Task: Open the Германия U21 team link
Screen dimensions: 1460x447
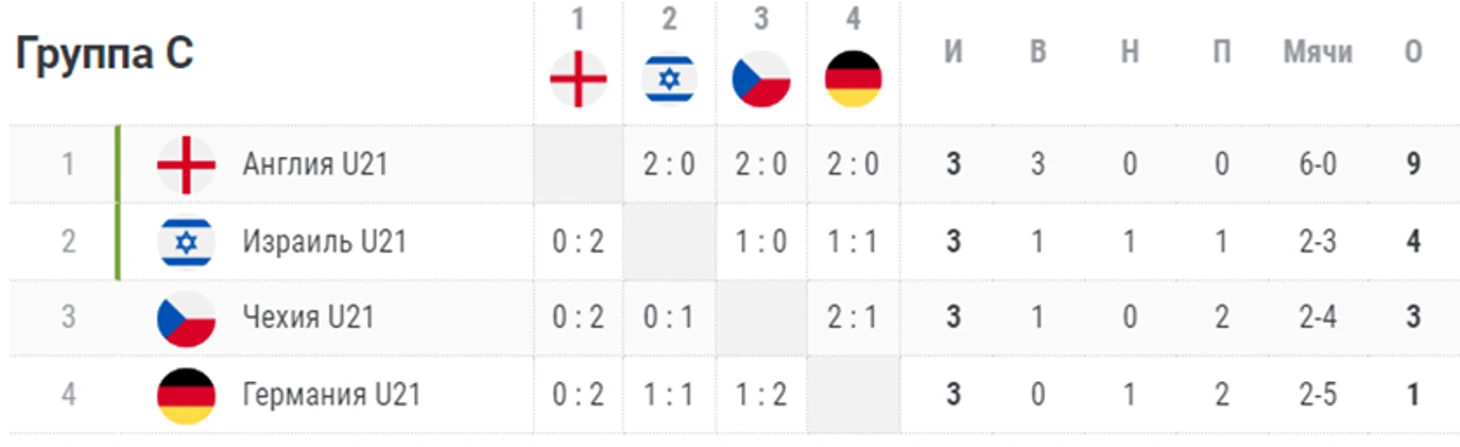Action: pos(331,395)
